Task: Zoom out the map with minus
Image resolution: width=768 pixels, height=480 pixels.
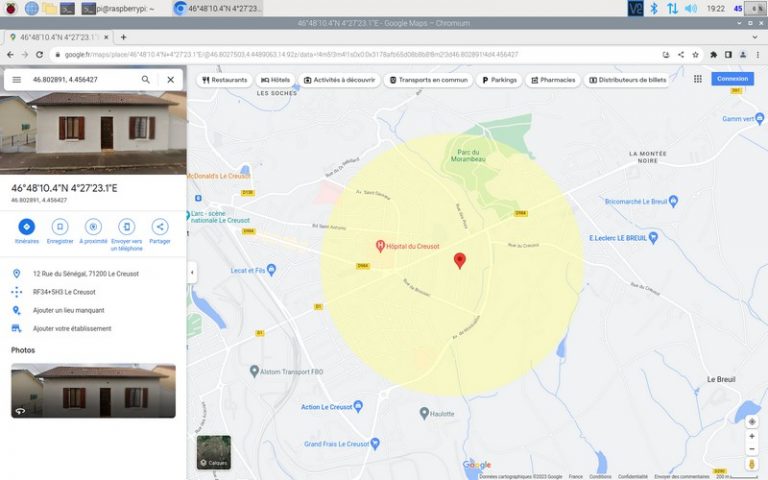Action: (752, 448)
